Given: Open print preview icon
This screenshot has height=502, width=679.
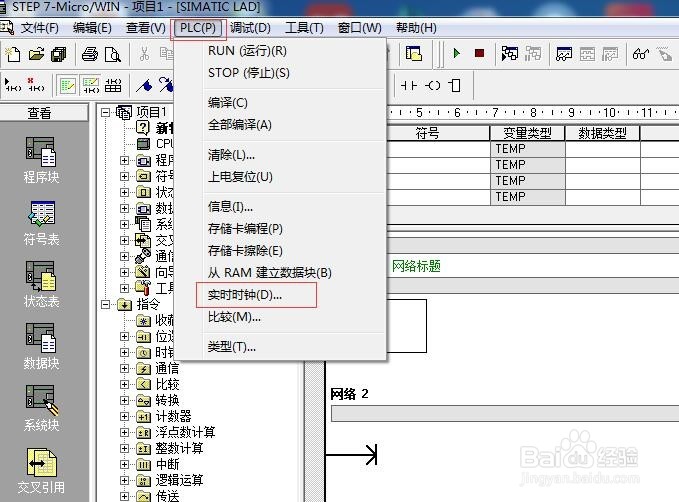Looking at the screenshot, I should pos(113,54).
